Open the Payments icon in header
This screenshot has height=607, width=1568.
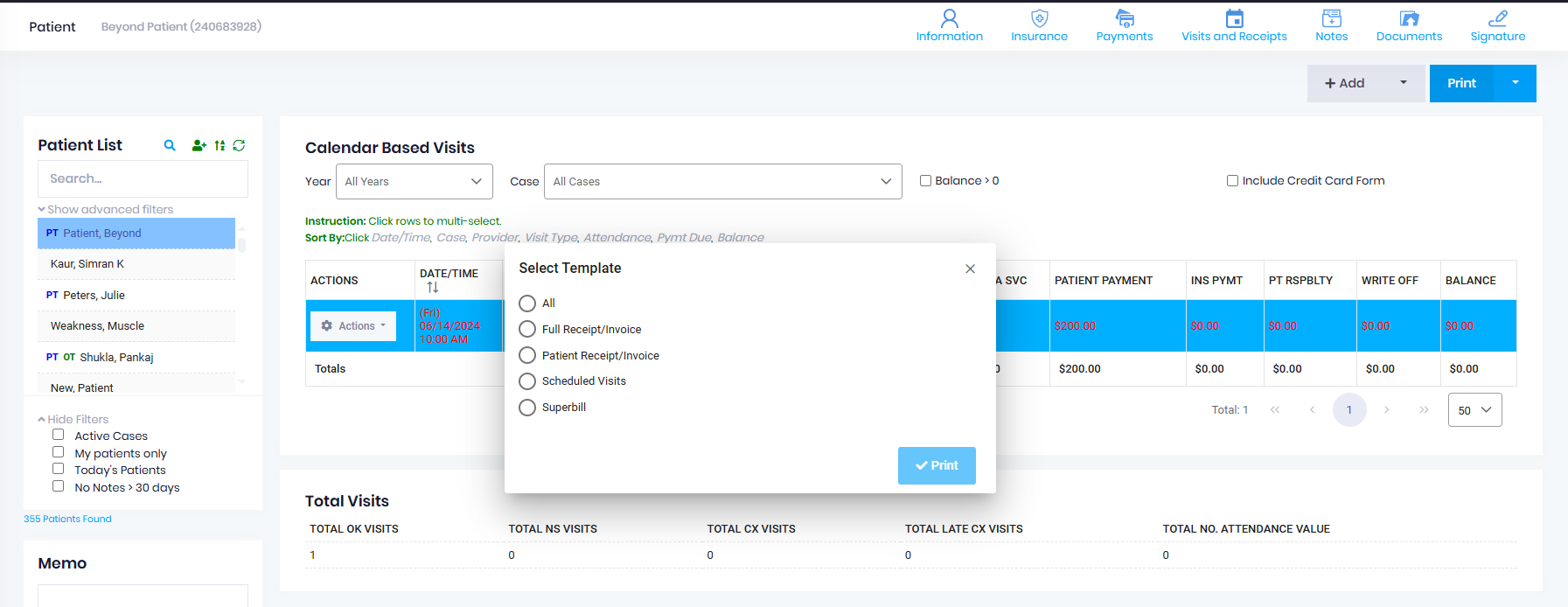1124,18
